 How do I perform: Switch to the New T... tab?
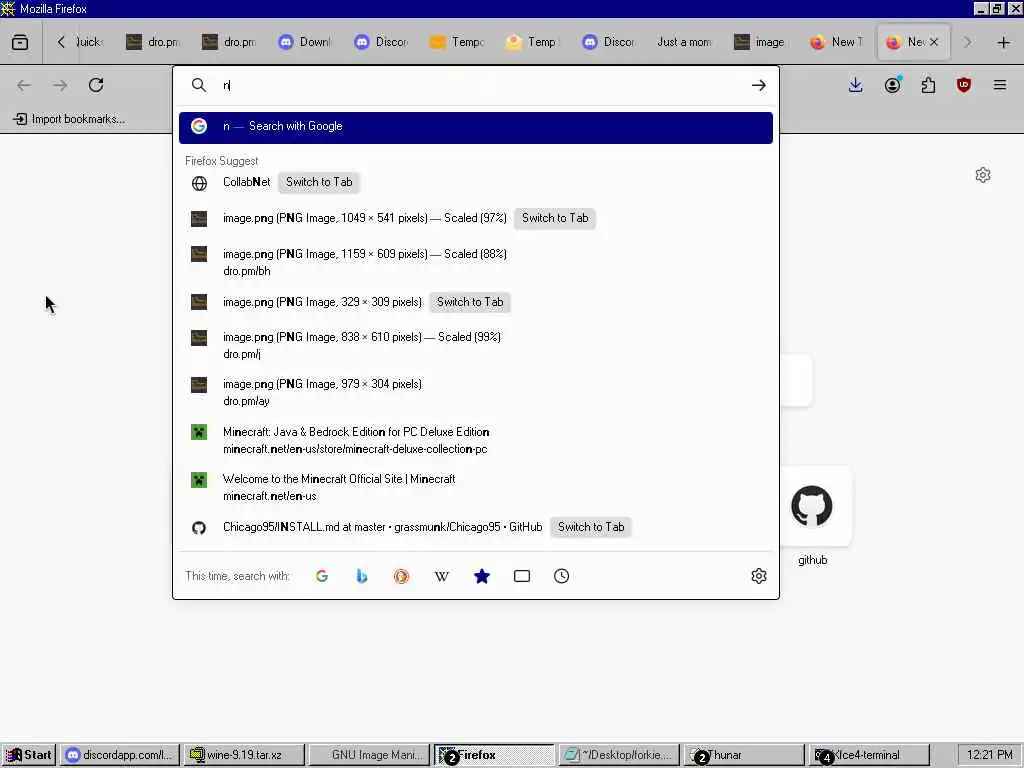837,42
